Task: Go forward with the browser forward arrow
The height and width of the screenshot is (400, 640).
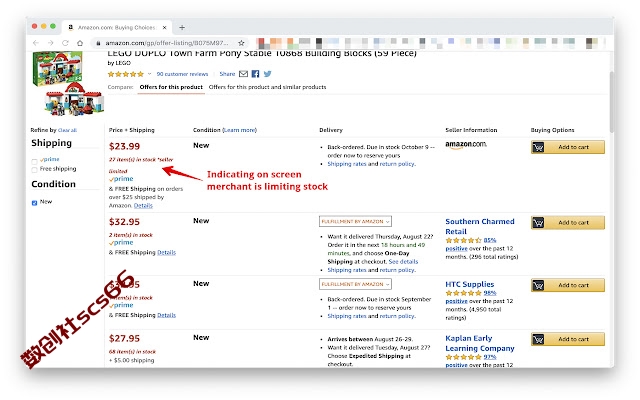Action: coord(51,43)
